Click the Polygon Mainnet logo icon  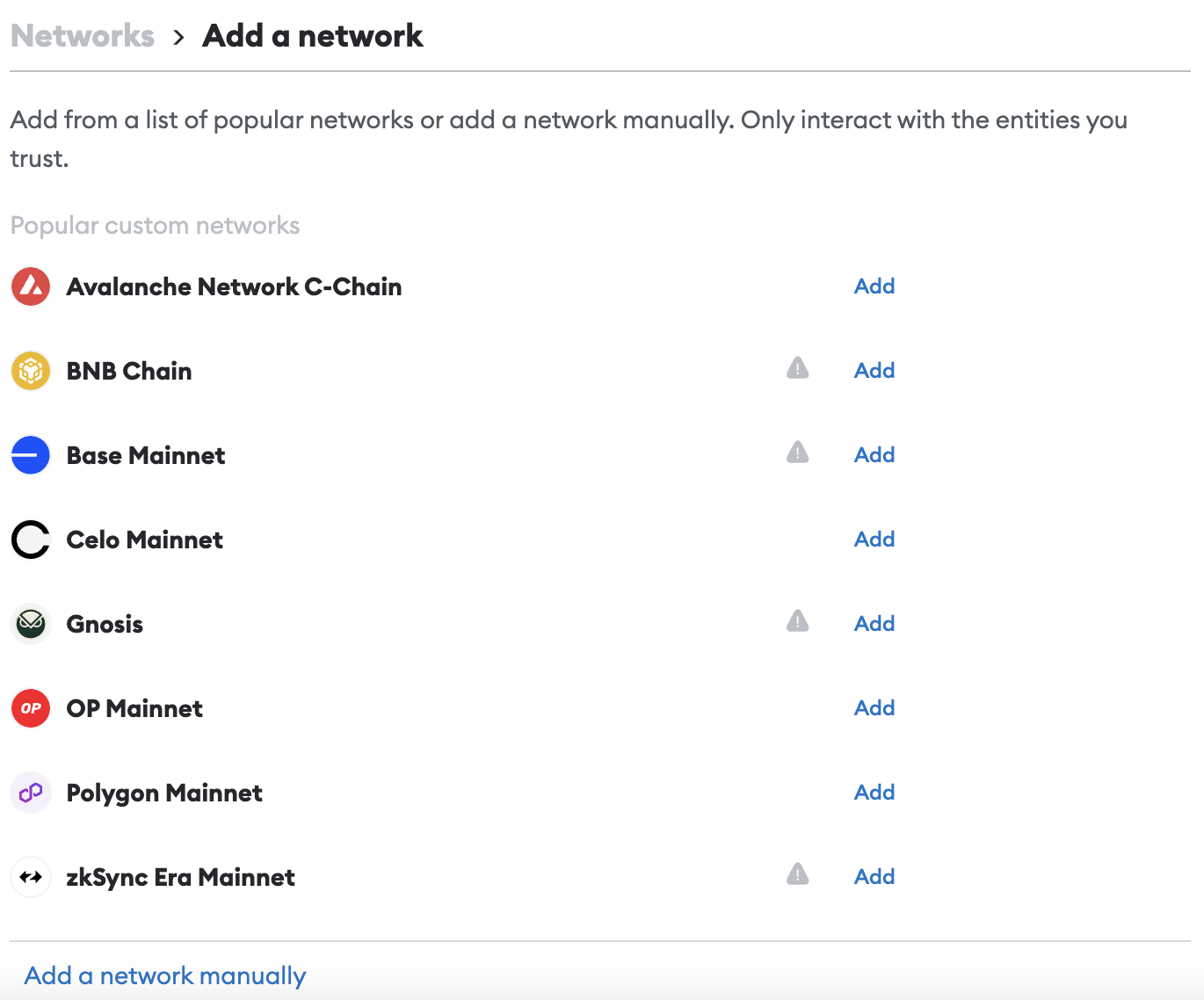[x=31, y=793]
